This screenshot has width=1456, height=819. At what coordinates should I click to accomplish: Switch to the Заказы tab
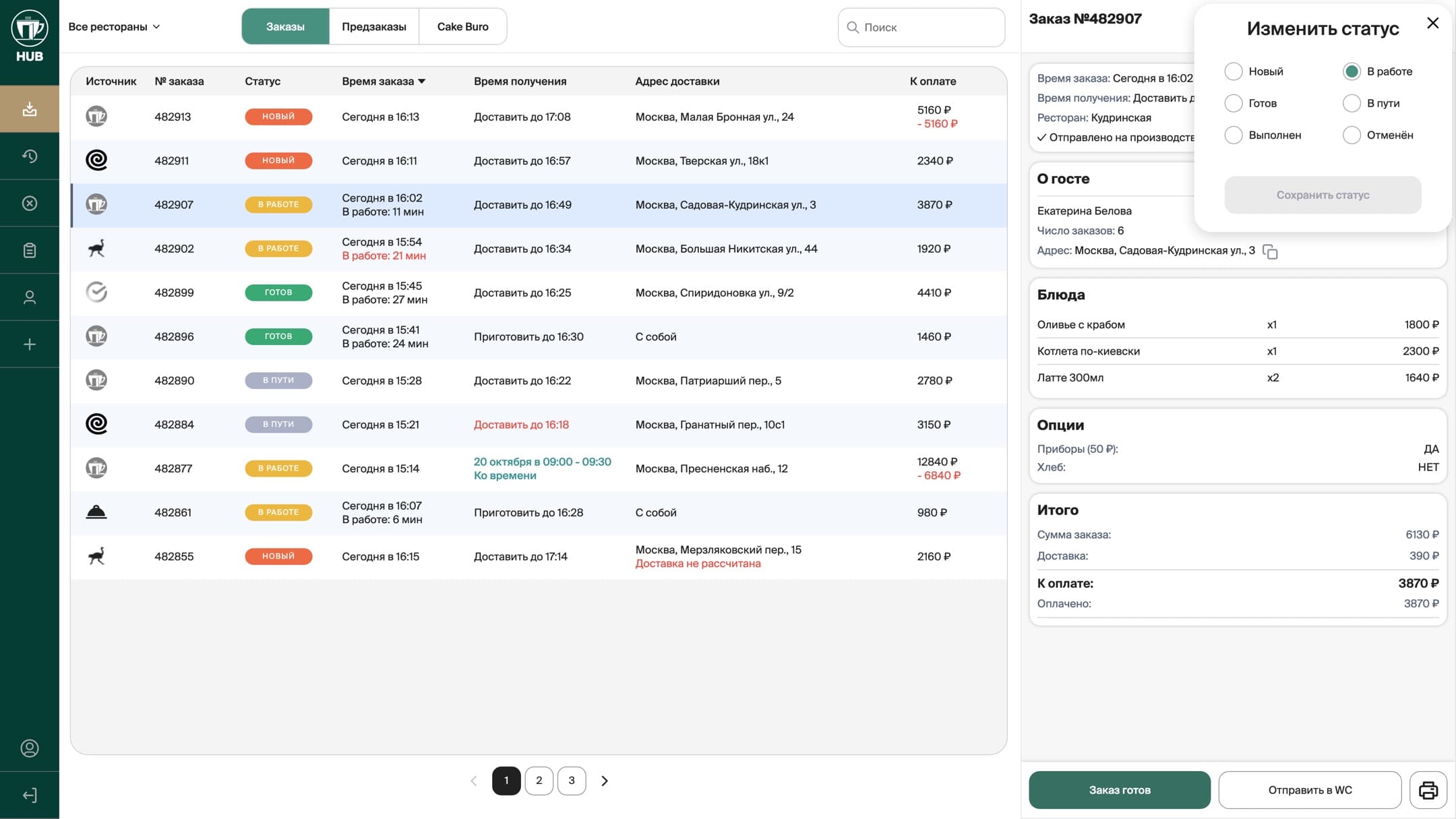click(x=285, y=27)
